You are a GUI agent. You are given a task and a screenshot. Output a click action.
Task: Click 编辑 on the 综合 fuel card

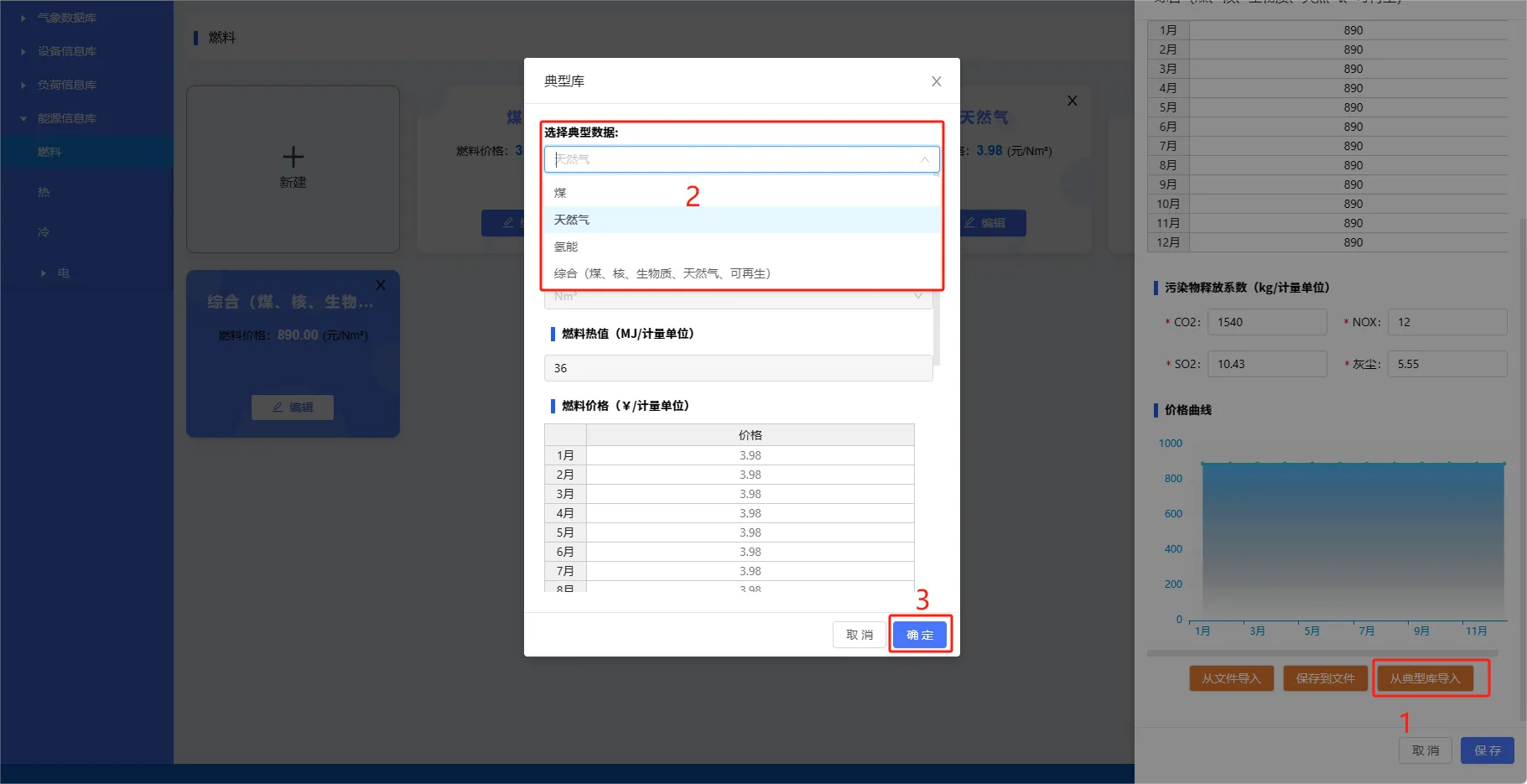tap(293, 408)
